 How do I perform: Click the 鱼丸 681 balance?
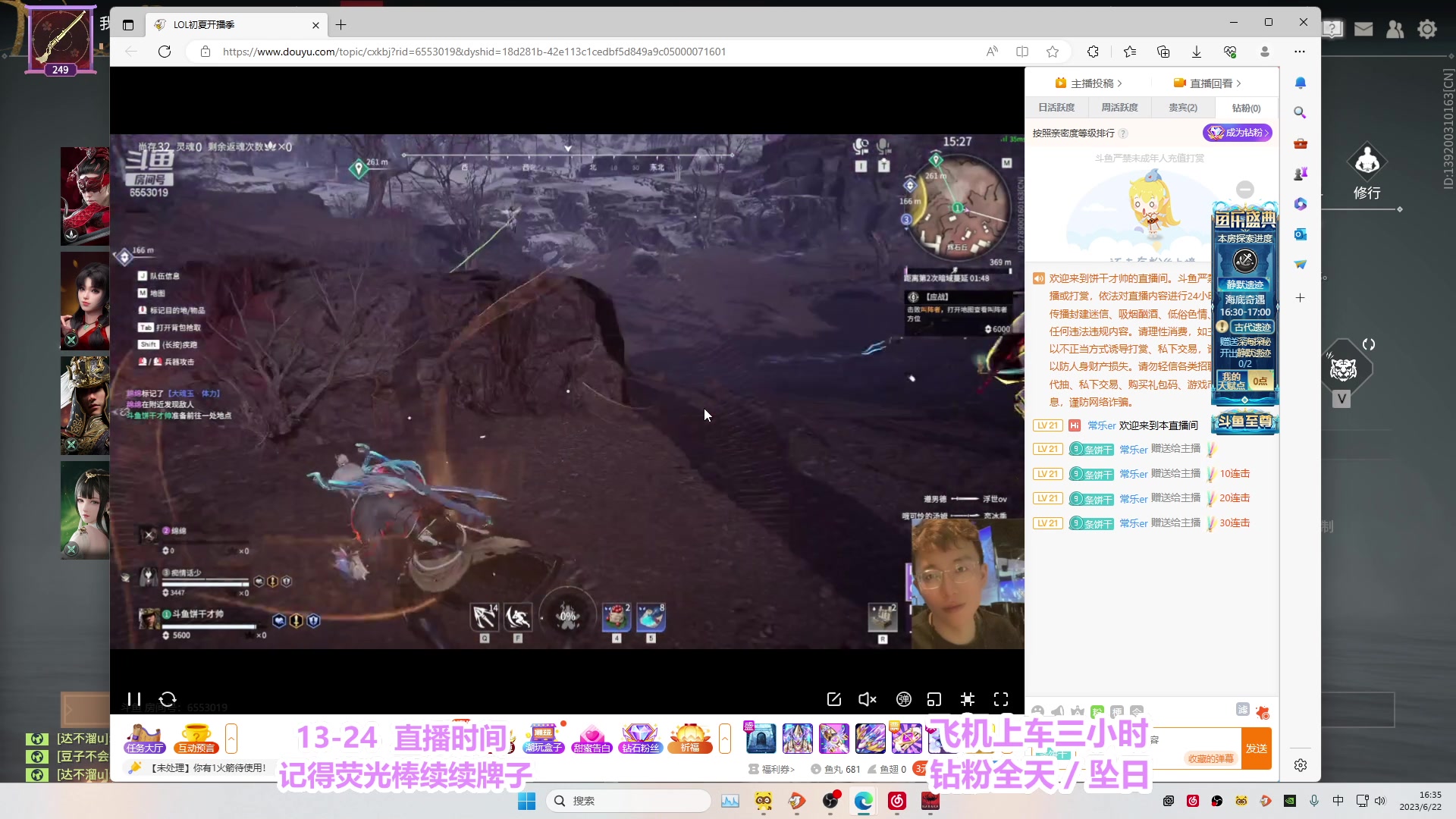pos(836,769)
